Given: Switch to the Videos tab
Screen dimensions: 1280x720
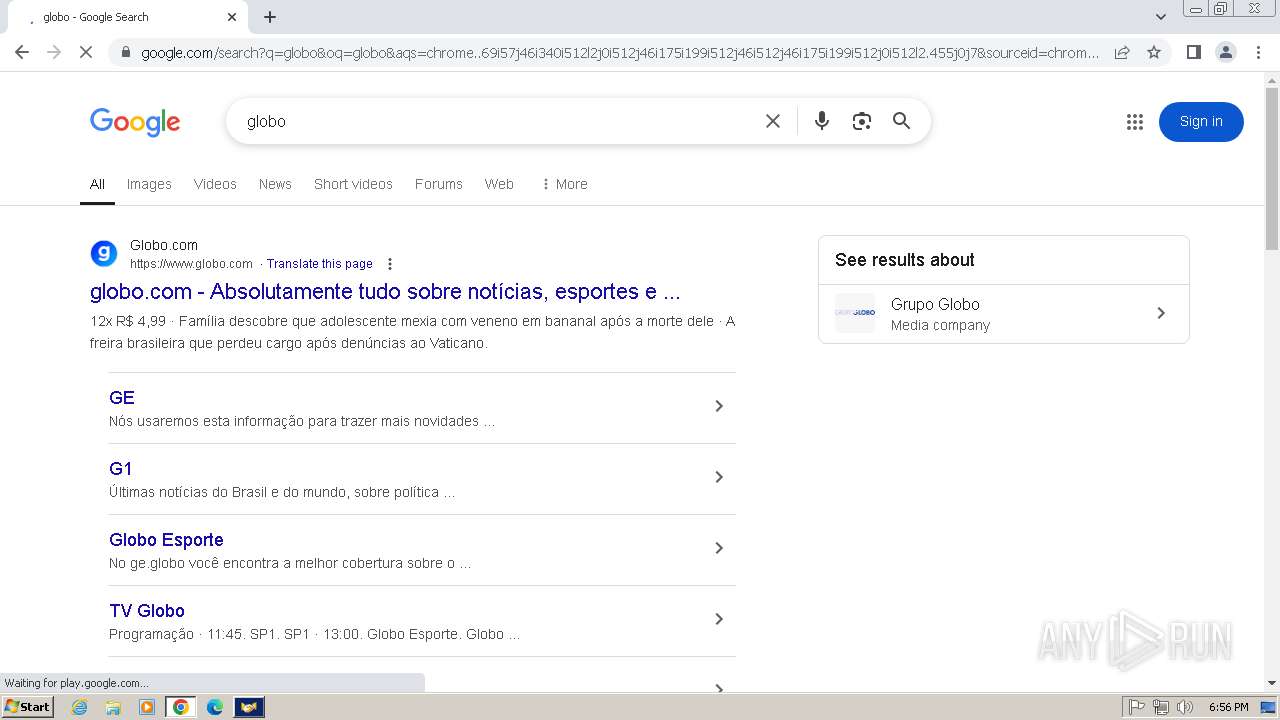Looking at the screenshot, I should pyautogui.click(x=215, y=184).
